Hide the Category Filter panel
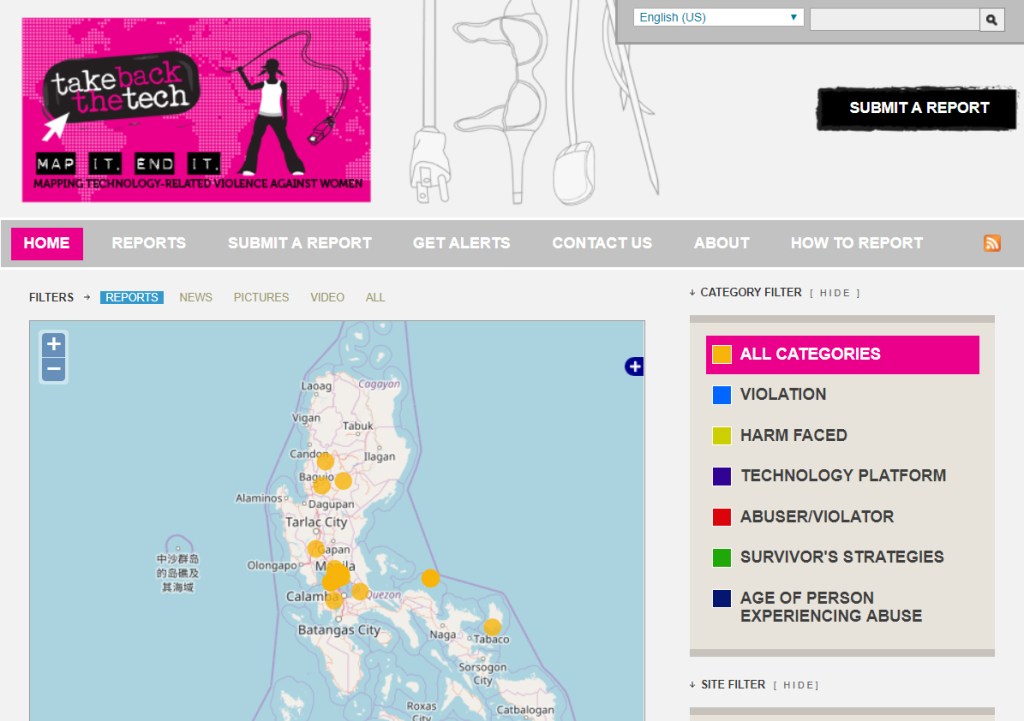The image size is (1024, 721). tap(836, 292)
